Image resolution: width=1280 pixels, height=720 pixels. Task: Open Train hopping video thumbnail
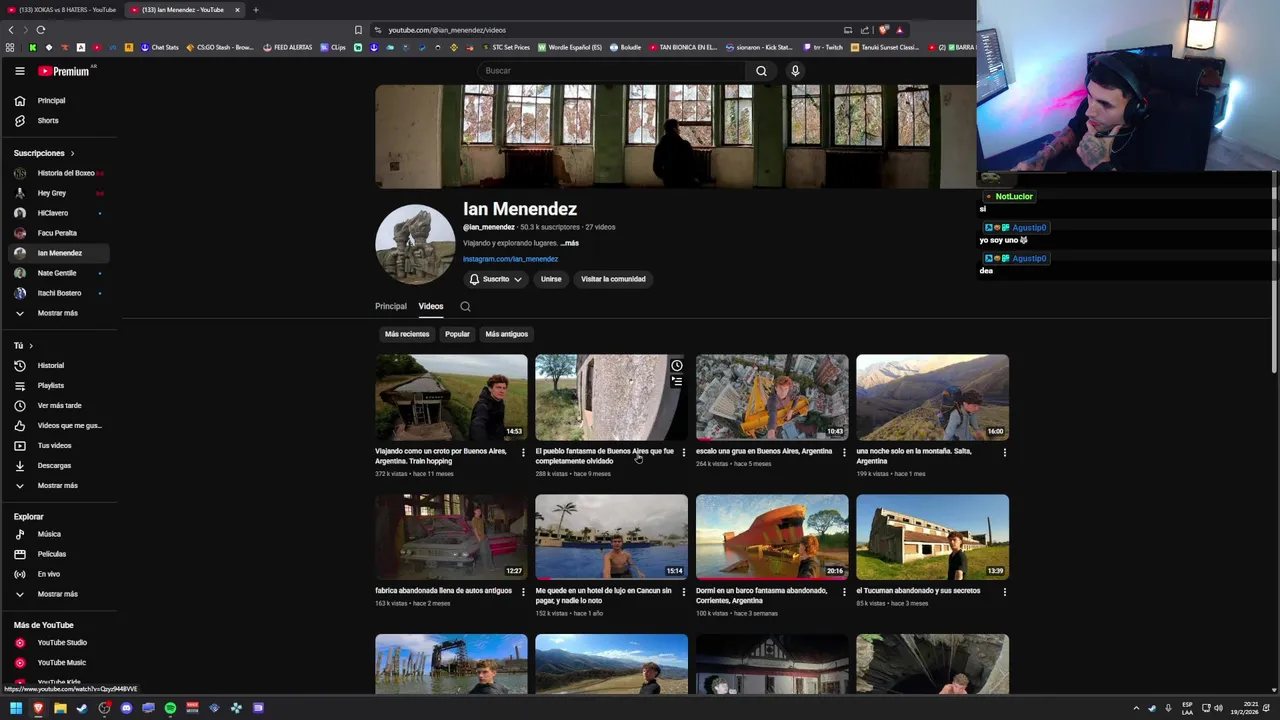[451, 397]
